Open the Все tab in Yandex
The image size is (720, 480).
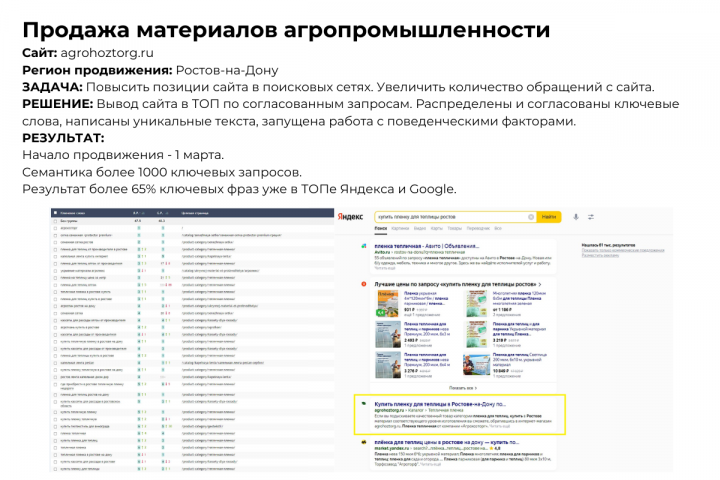[498, 228]
